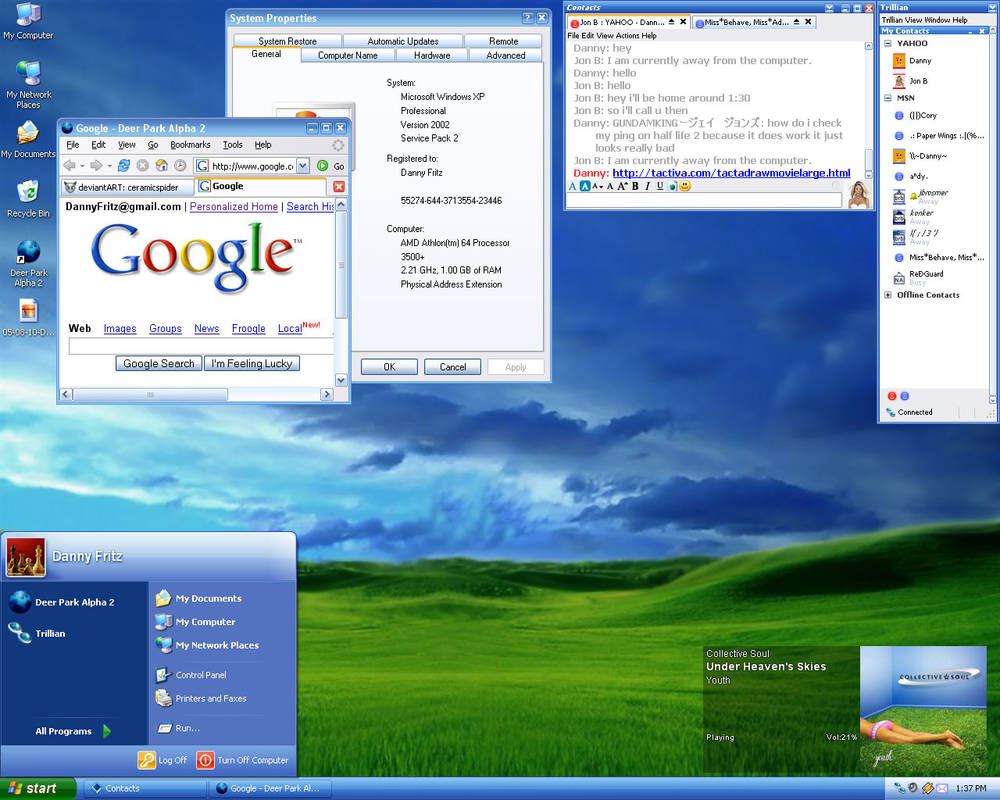This screenshot has height=800, width=1000.
Task: Increase chat font size with A-up icon
Action: [x=622, y=186]
